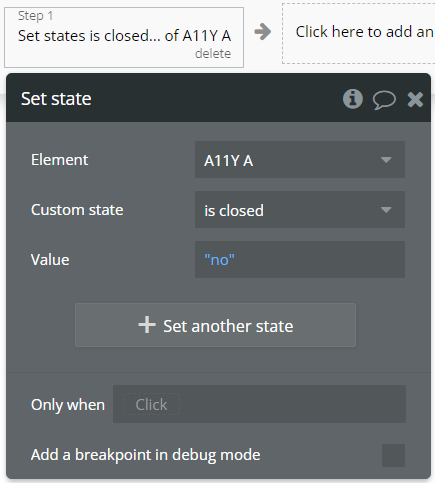Click the 'Click here to add an action' box
Viewport: 435px width, 483px height.
[x=359, y=33]
